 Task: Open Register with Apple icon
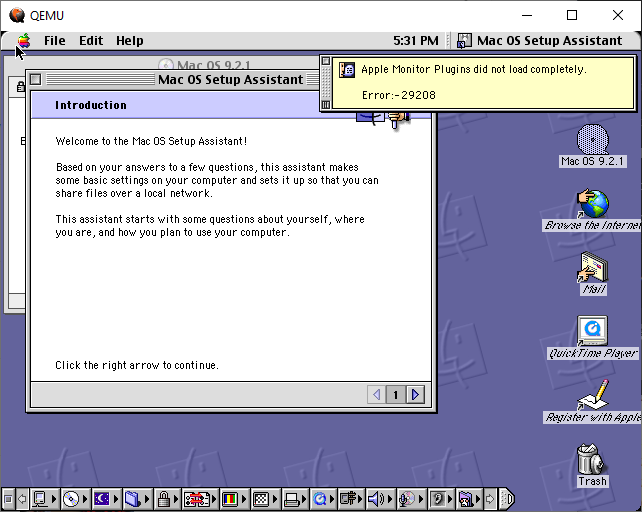pyautogui.click(x=592, y=395)
